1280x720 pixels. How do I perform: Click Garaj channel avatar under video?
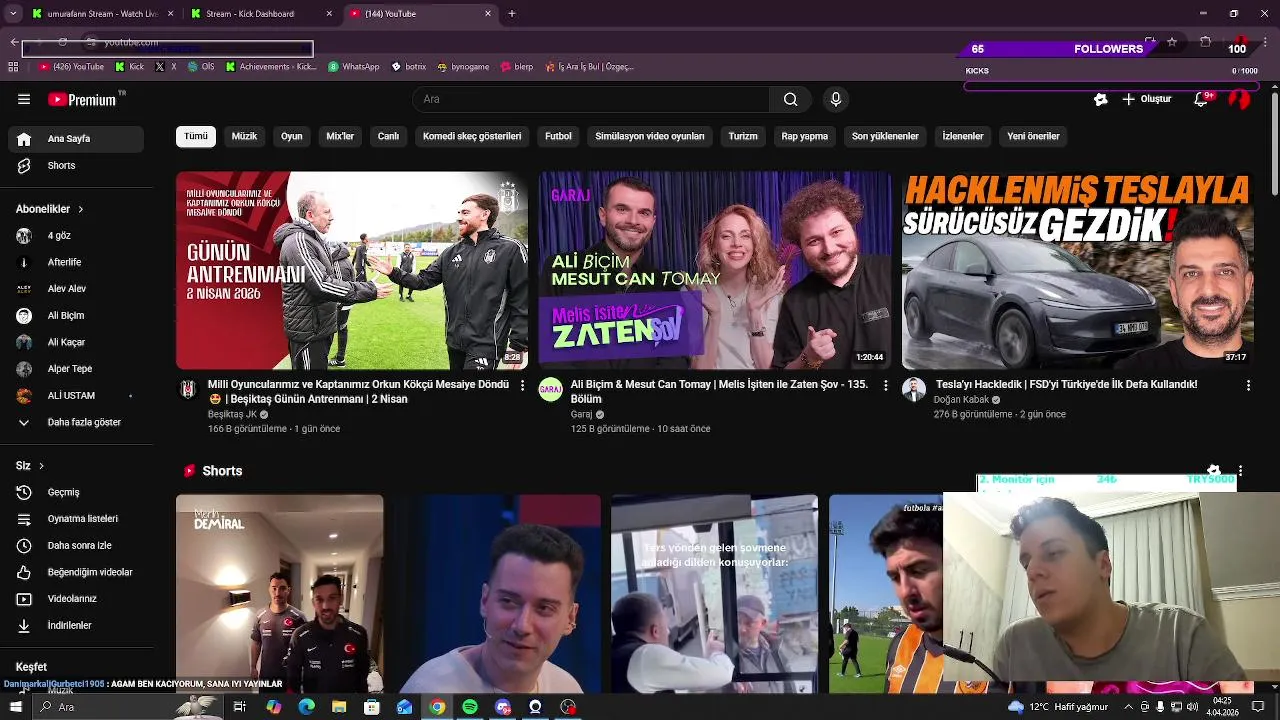pyautogui.click(x=551, y=390)
